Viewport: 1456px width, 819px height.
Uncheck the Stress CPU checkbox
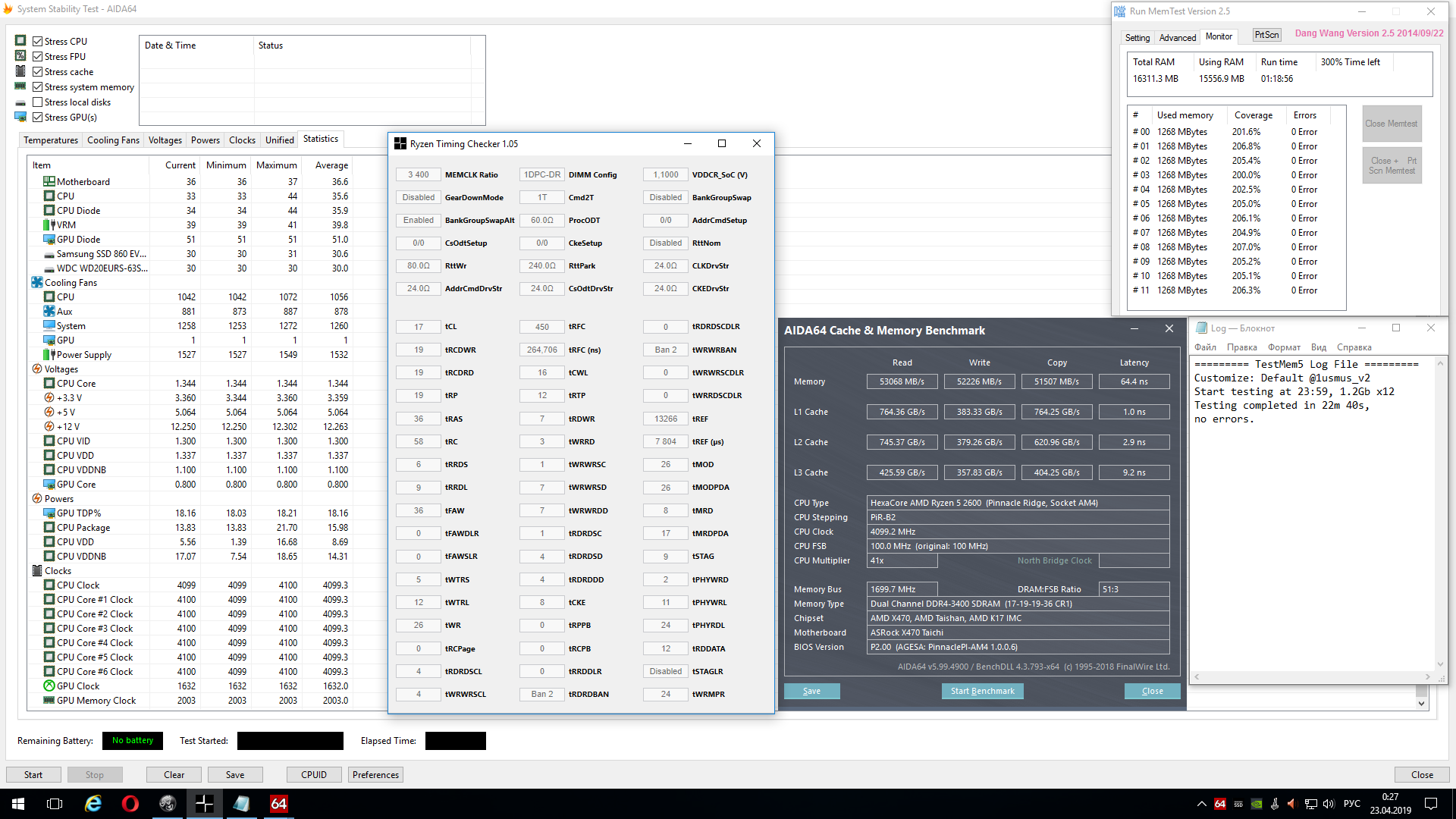[x=38, y=42]
